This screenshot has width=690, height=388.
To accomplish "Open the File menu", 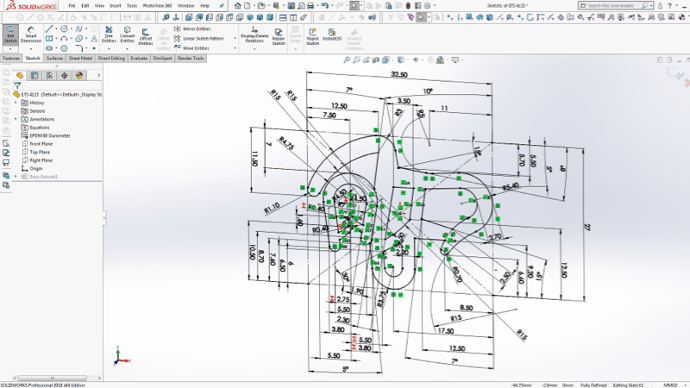I will click(x=72, y=6).
